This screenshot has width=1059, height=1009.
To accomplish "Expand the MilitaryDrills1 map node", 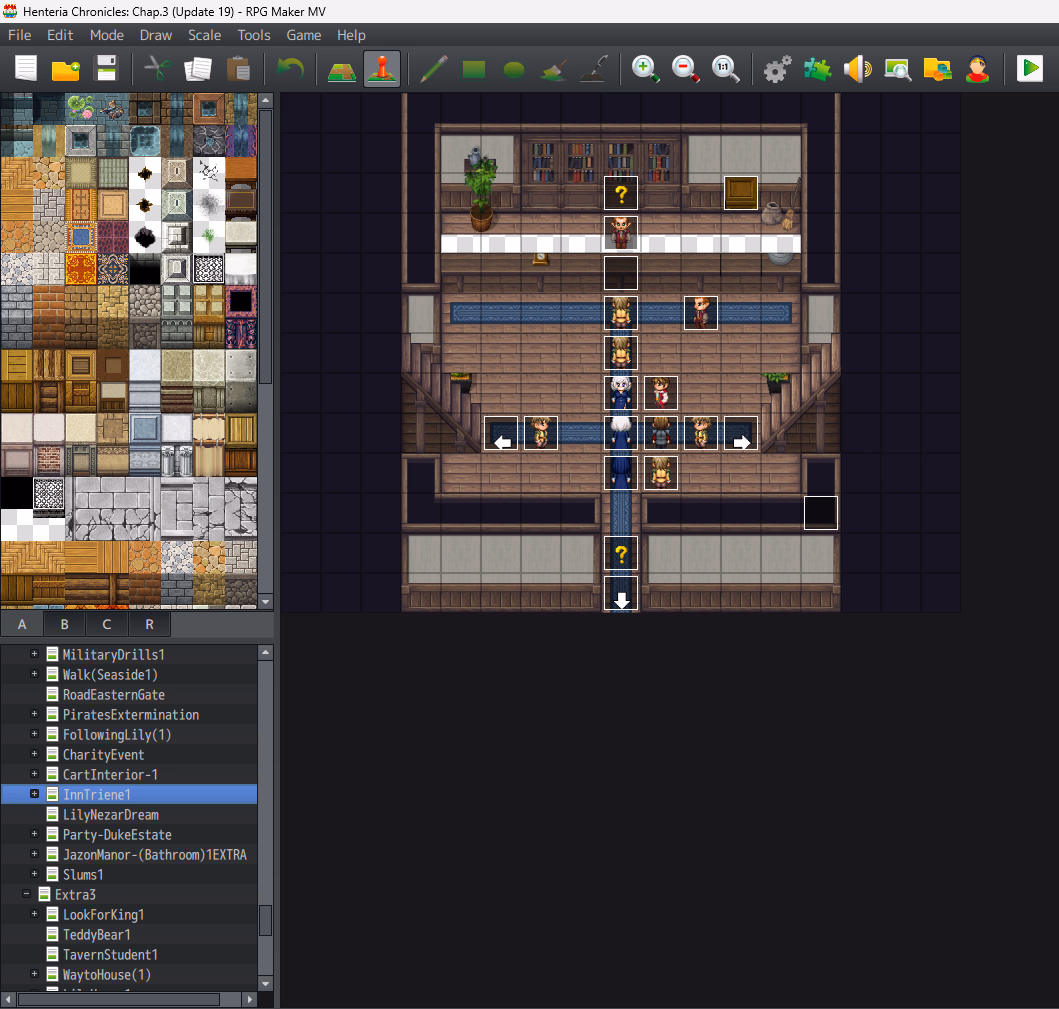I will click(x=35, y=654).
